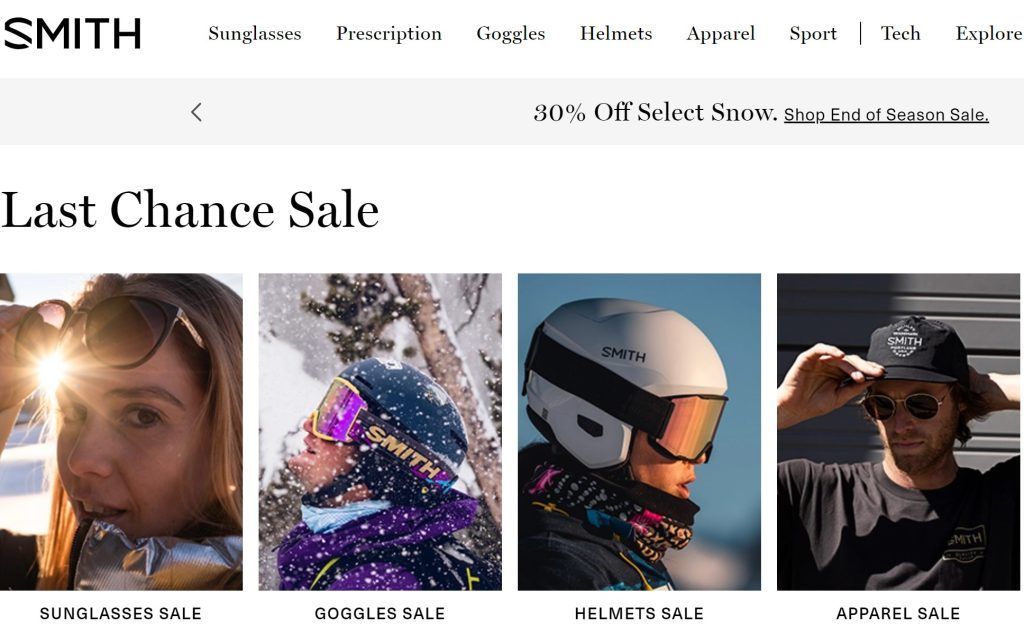Open the Apparel menu
1024x643 pixels.
720,34
